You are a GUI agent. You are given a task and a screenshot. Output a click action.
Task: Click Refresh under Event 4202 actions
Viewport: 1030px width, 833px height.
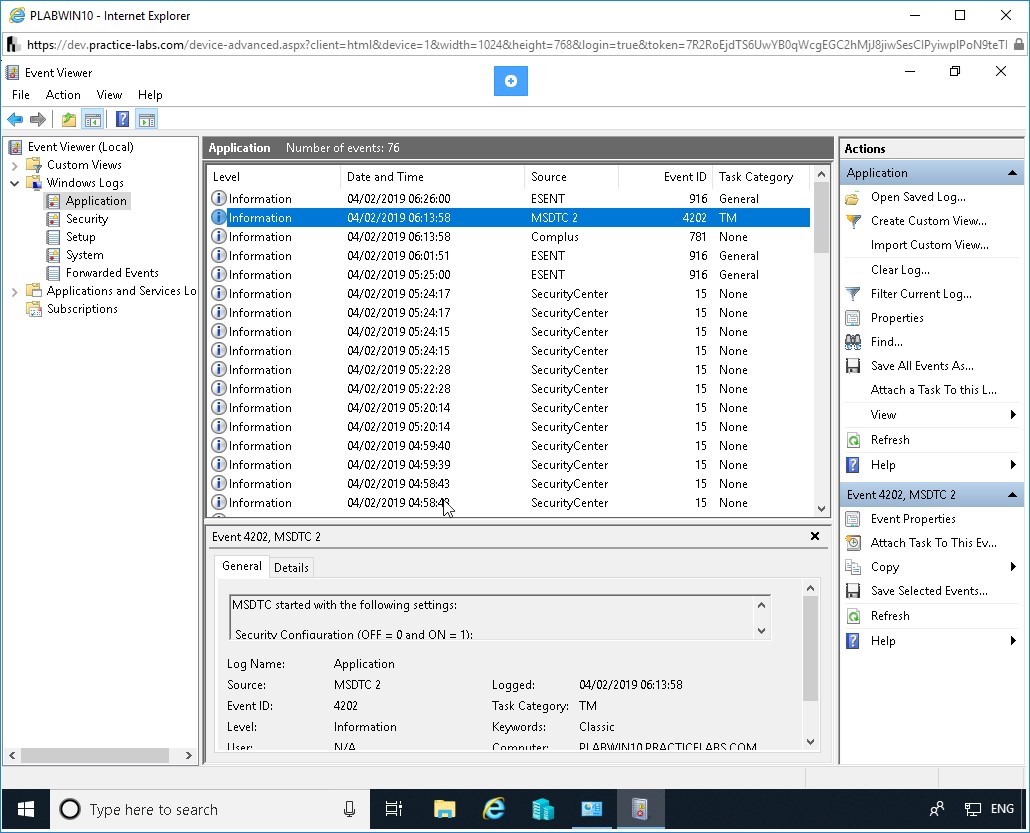click(x=890, y=616)
